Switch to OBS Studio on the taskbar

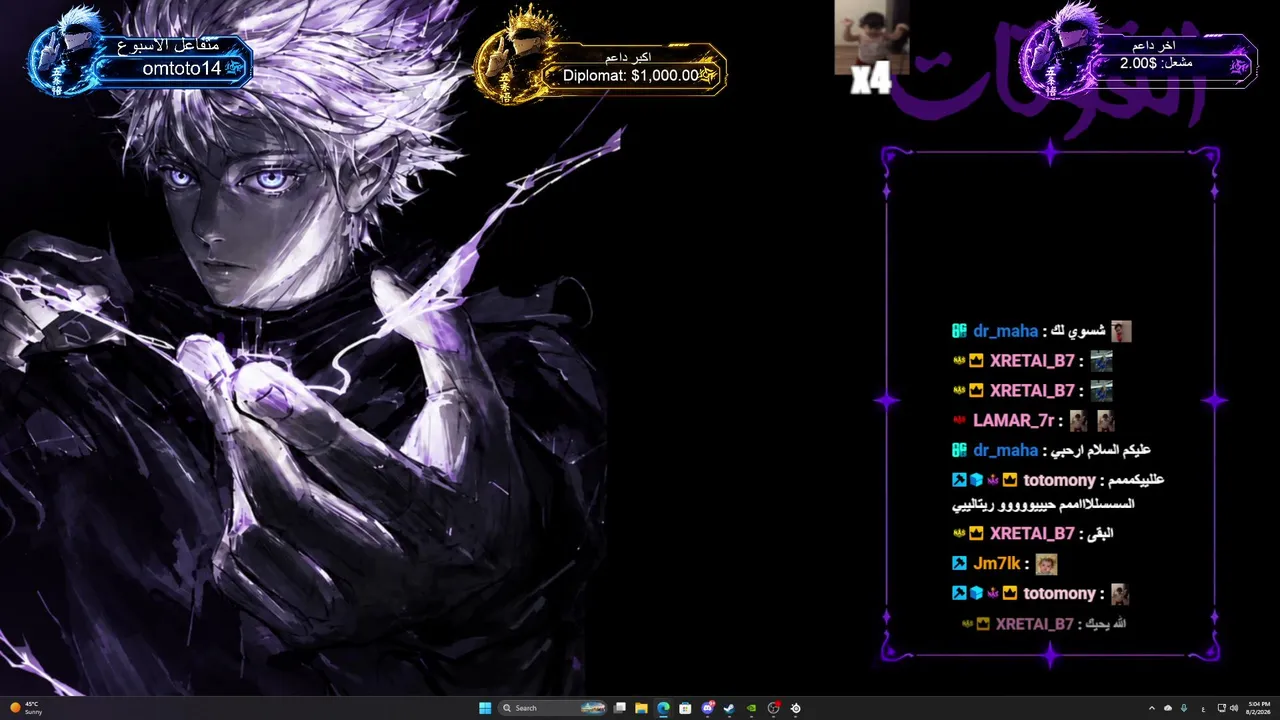[x=773, y=708]
